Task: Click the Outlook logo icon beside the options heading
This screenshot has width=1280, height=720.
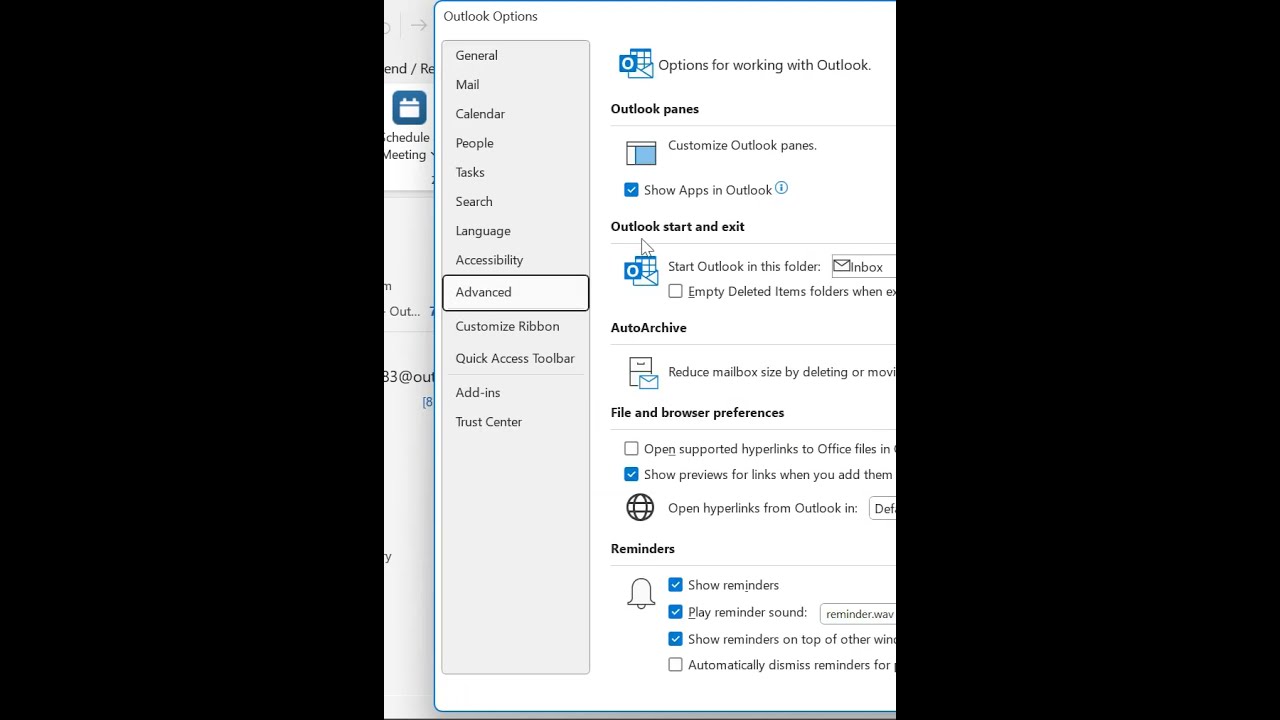Action: tap(636, 64)
